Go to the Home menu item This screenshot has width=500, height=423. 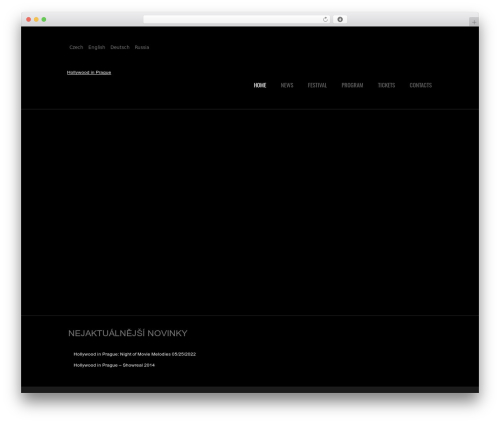260,85
